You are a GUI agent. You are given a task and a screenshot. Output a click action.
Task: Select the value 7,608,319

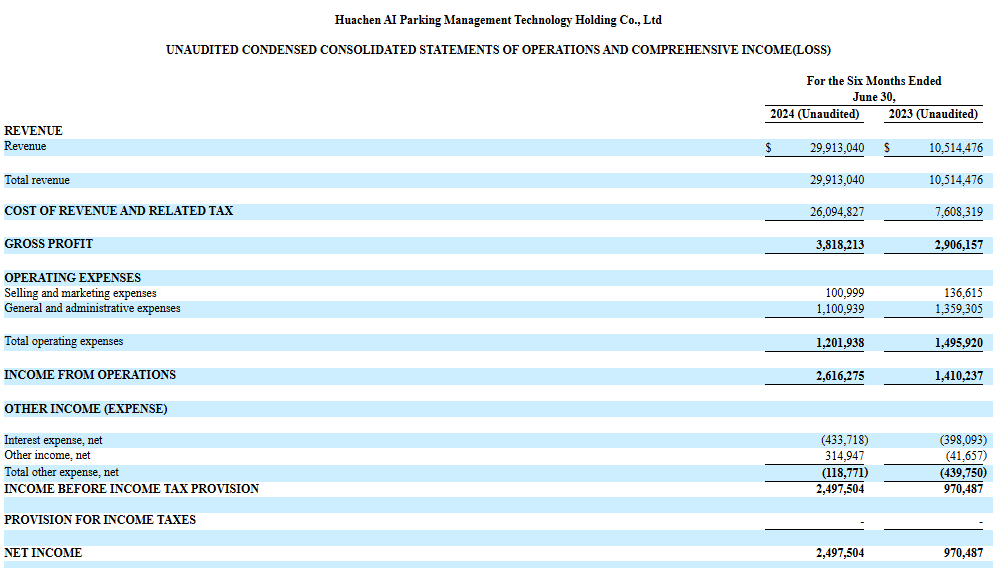click(959, 212)
